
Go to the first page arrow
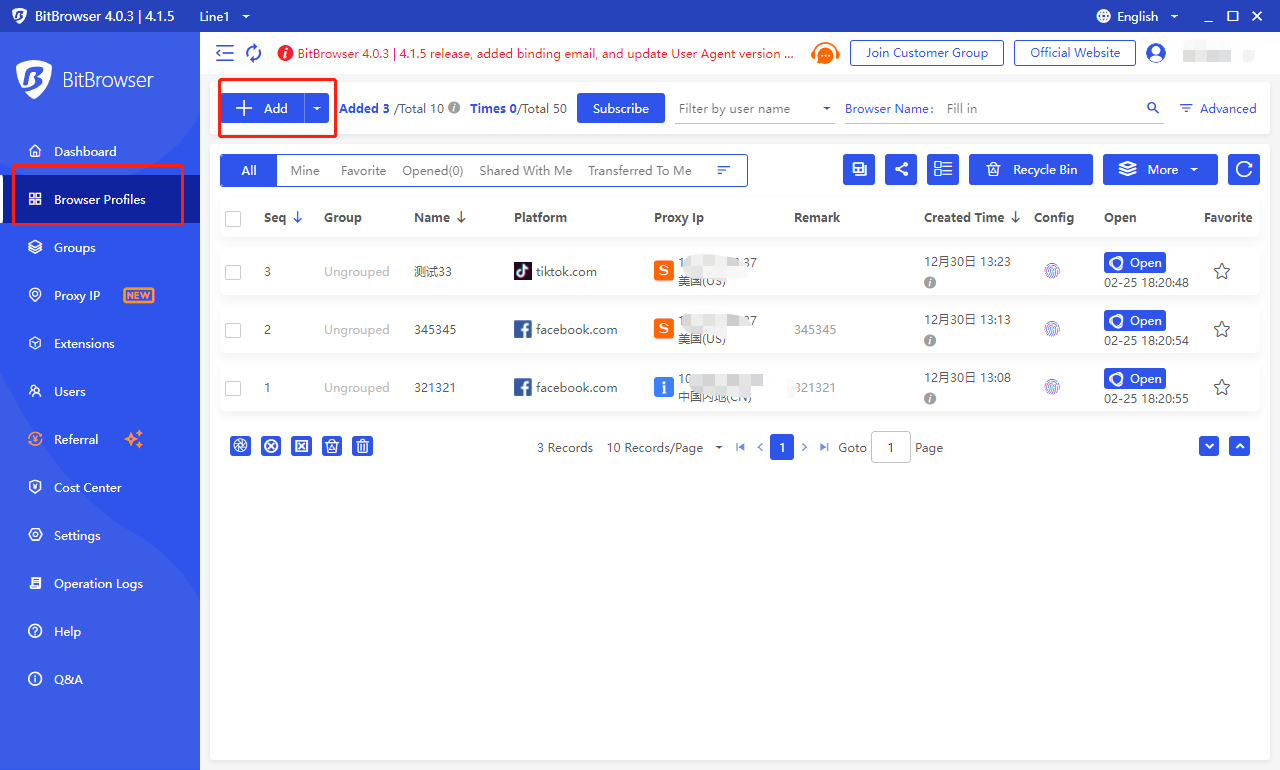pos(740,448)
